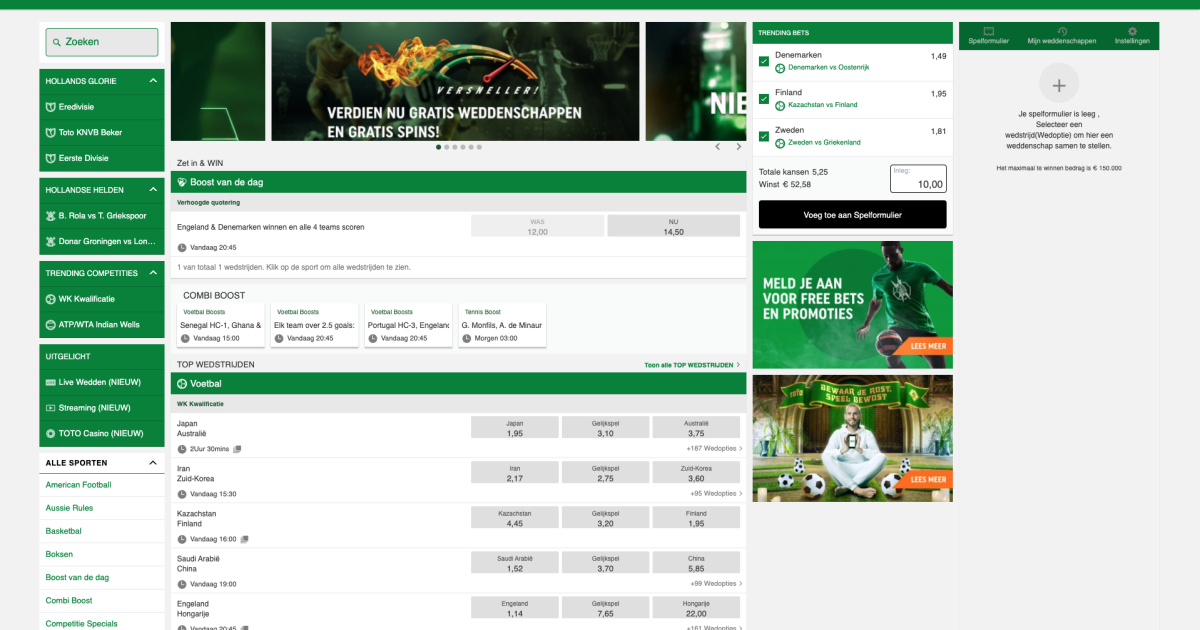Open Competitie Specials in sports list
Image resolution: width=1200 pixels, height=630 pixels.
click(x=81, y=623)
